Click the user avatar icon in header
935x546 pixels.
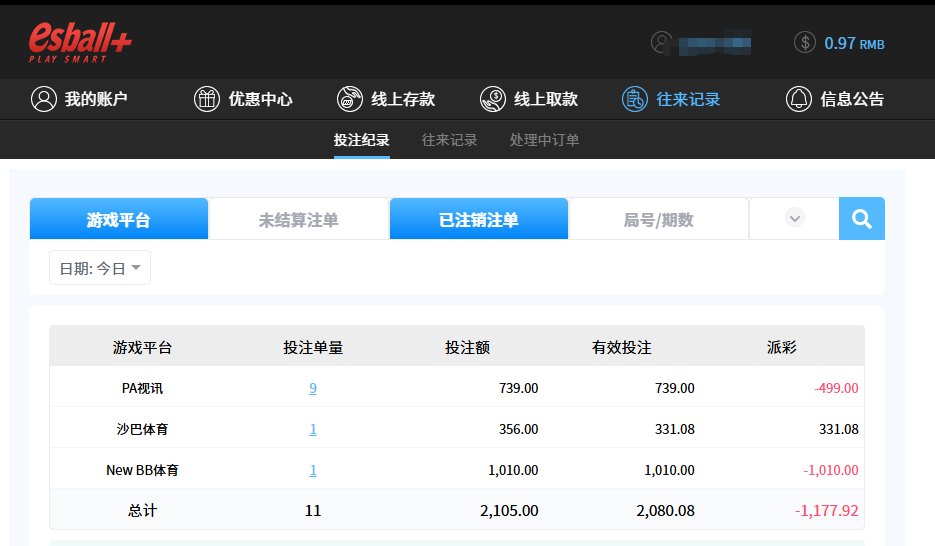(661, 42)
